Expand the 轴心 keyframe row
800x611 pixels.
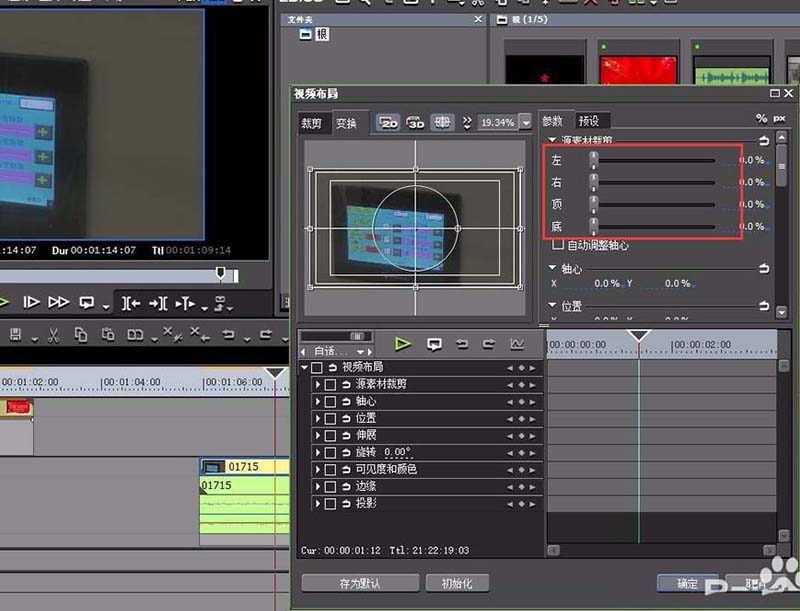pyautogui.click(x=318, y=401)
